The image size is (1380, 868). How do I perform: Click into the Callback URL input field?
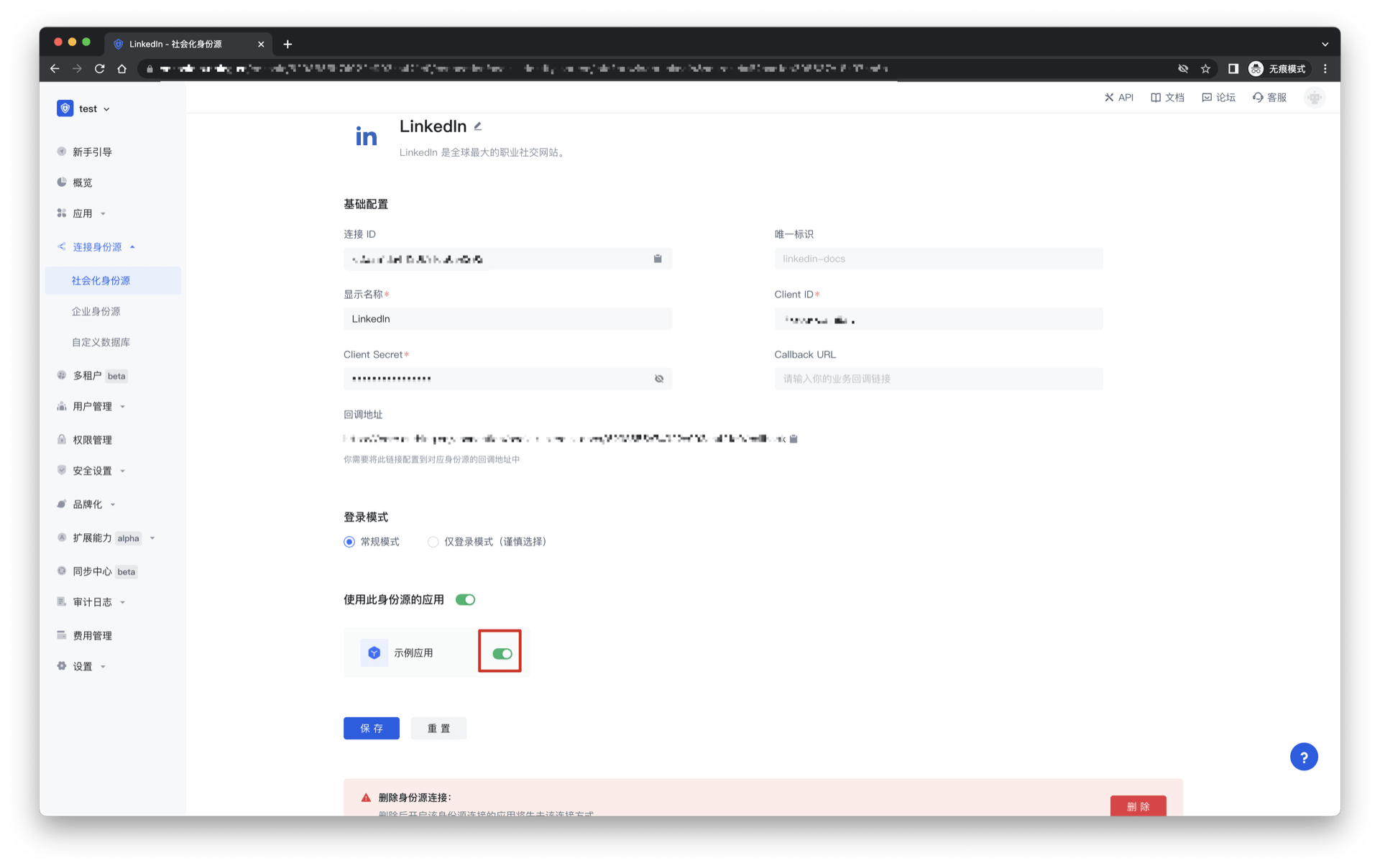click(x=938, y=379)
